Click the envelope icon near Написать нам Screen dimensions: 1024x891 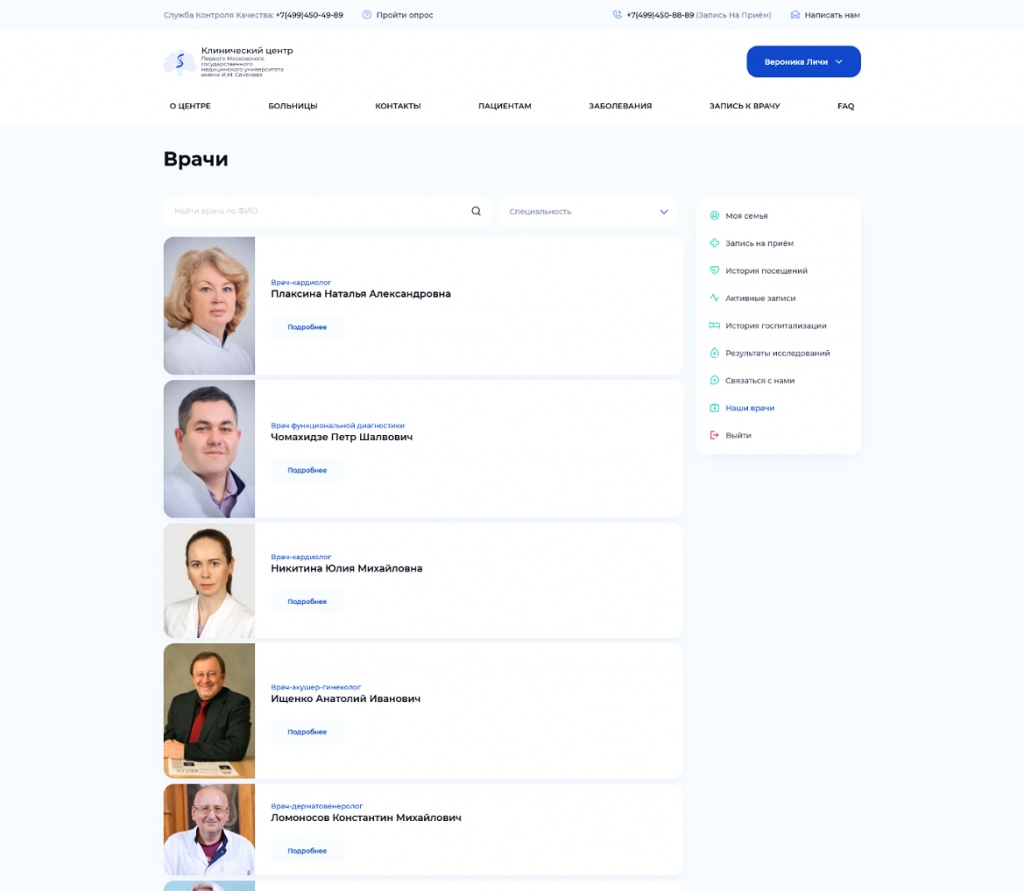[x=795, y=15]
